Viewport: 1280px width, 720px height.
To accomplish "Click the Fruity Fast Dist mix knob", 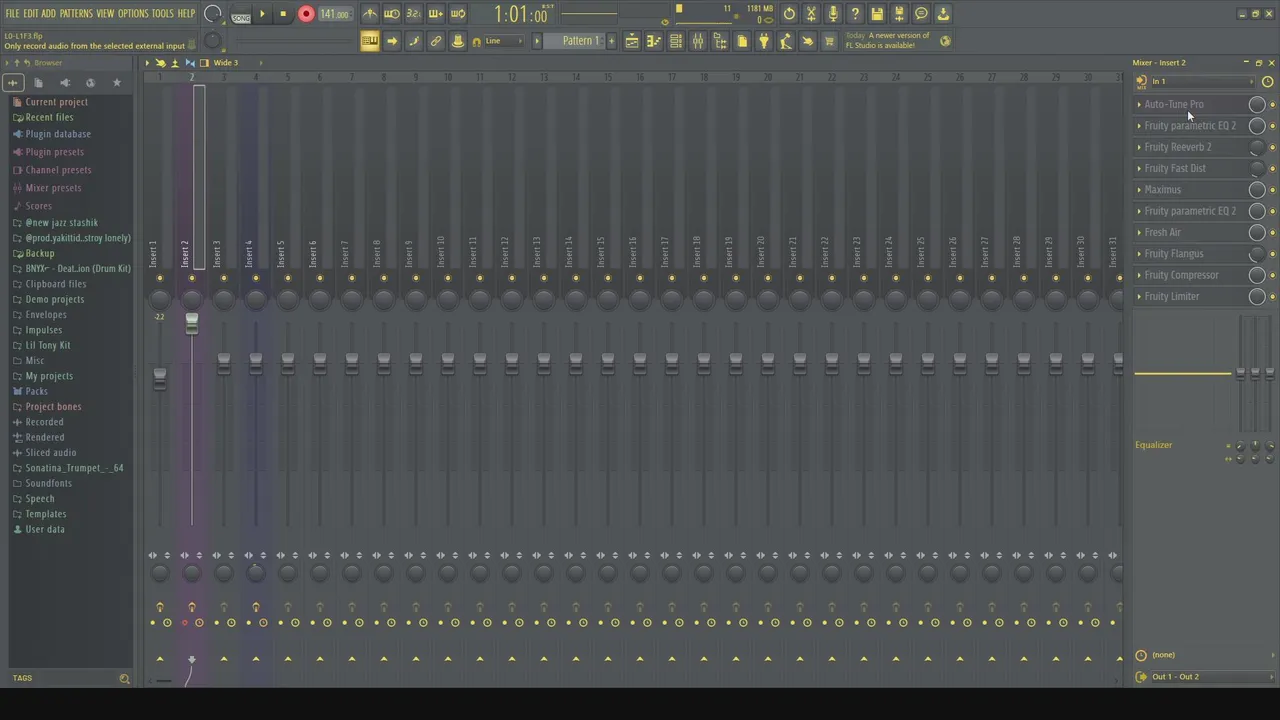I will [x=1257, y=169].
